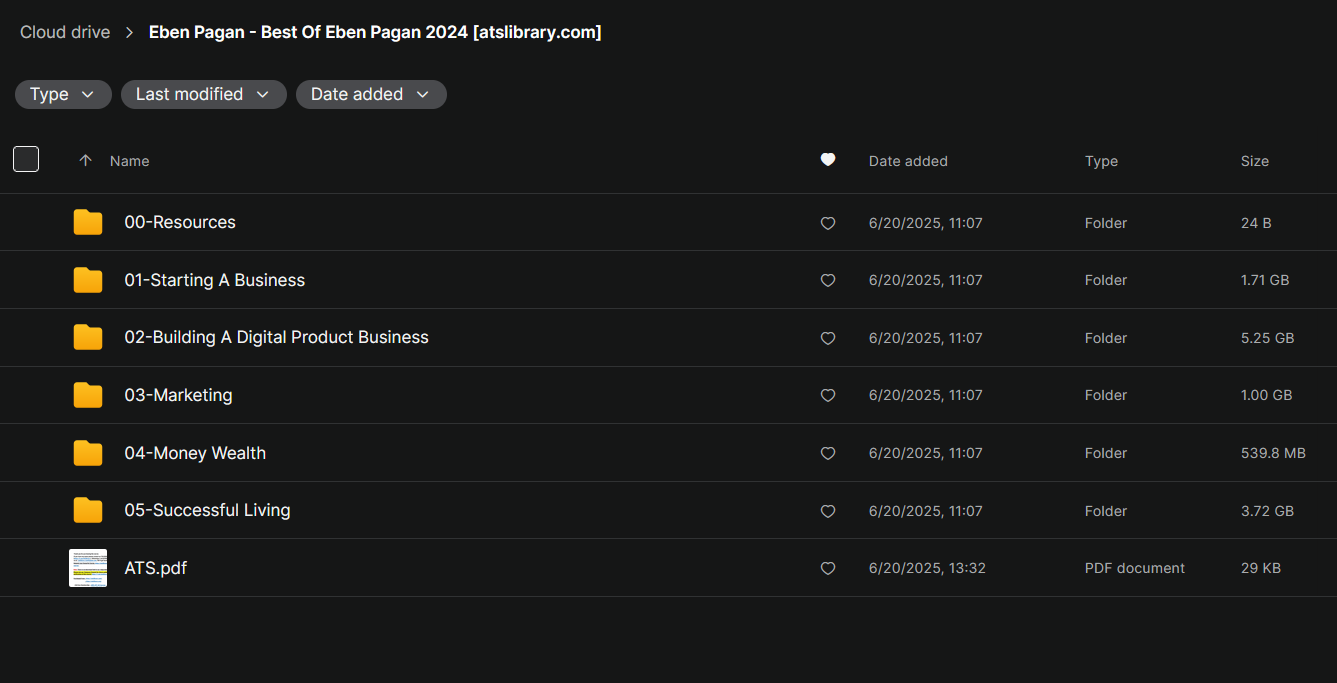This screenshot has width=1337, height=683.
Task: Sort by the Type column header
Action: pyautogui.click(x=1101, y=161)
